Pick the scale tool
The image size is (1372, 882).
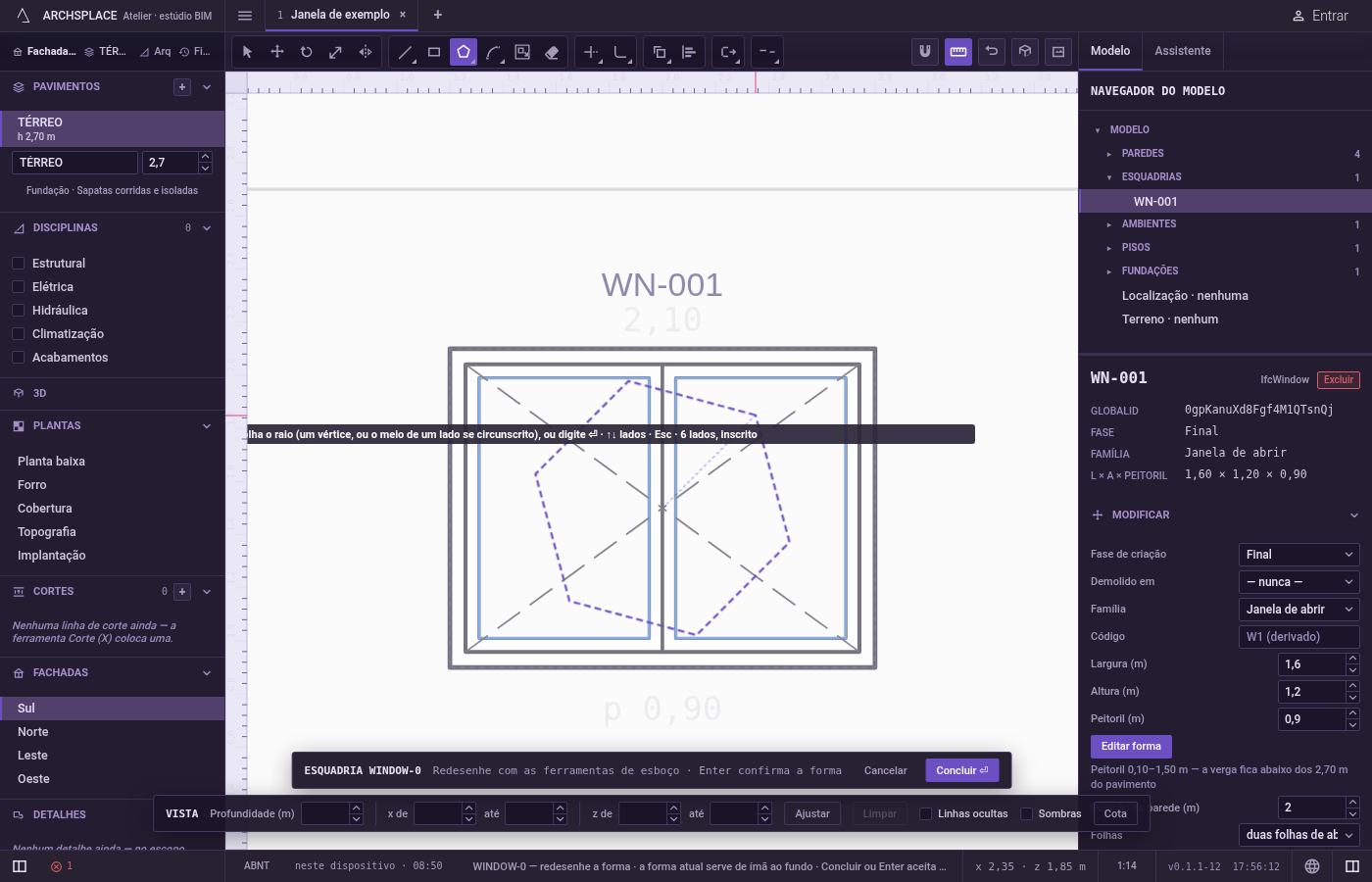[x=336, y=52]
